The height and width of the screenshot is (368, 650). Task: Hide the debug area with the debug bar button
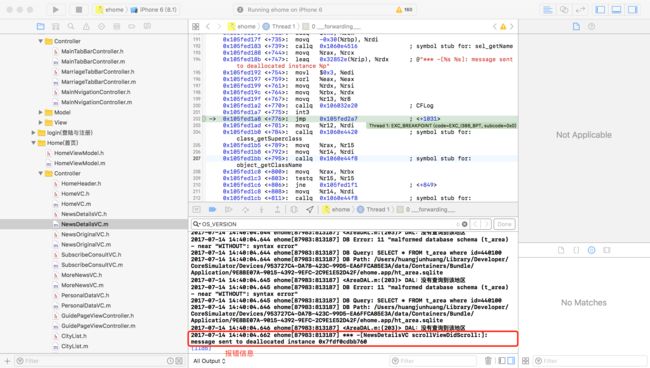coord(196,210)
